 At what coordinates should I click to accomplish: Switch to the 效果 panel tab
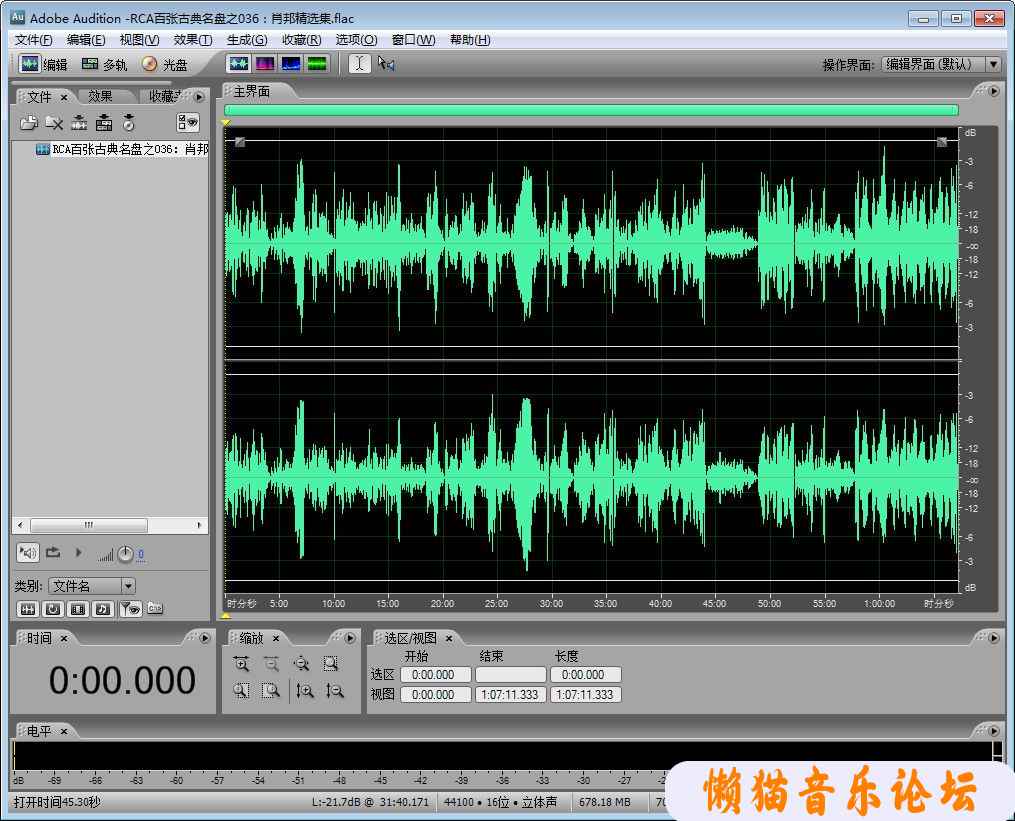click(x=100, y=96)
